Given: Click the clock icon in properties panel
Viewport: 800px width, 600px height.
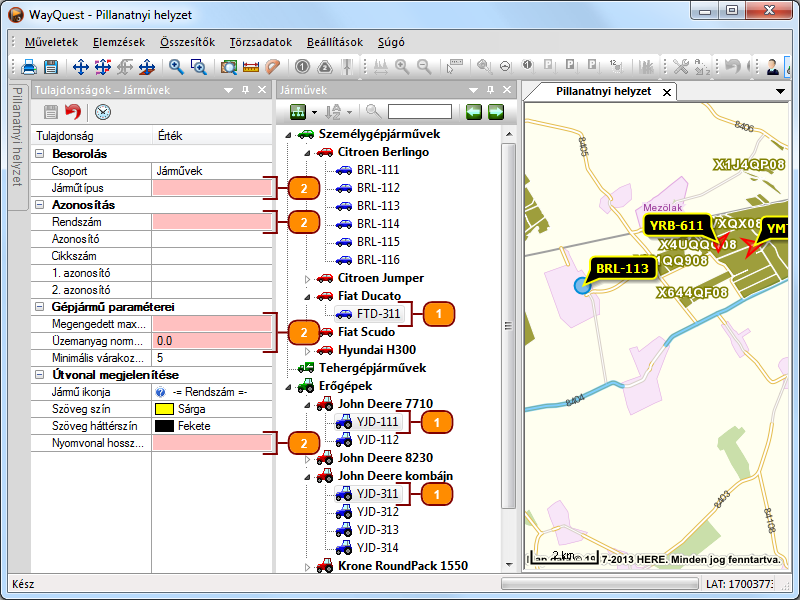Looking at the screenshot, I should 103,112.
